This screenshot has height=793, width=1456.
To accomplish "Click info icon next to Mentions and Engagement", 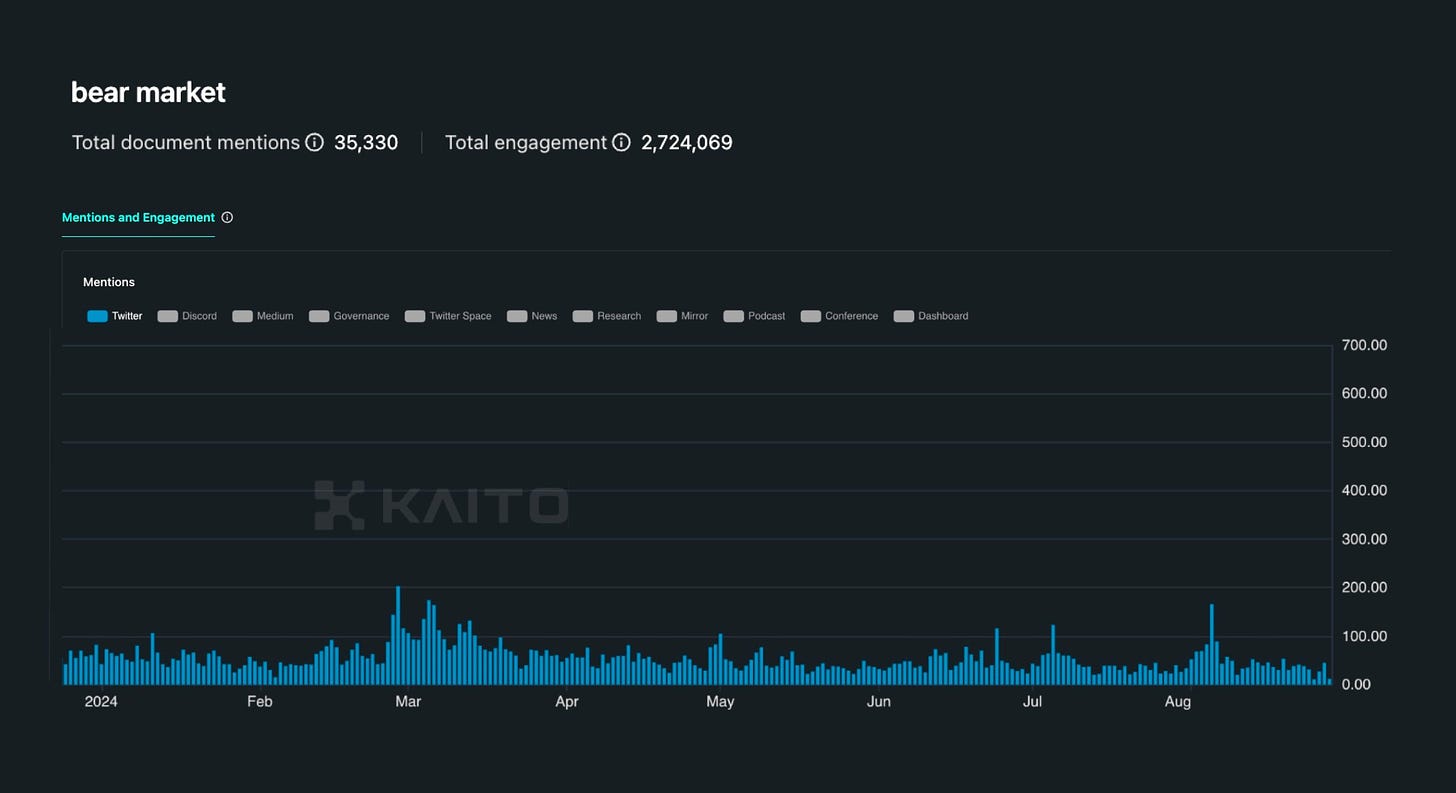I will point(227,217).
